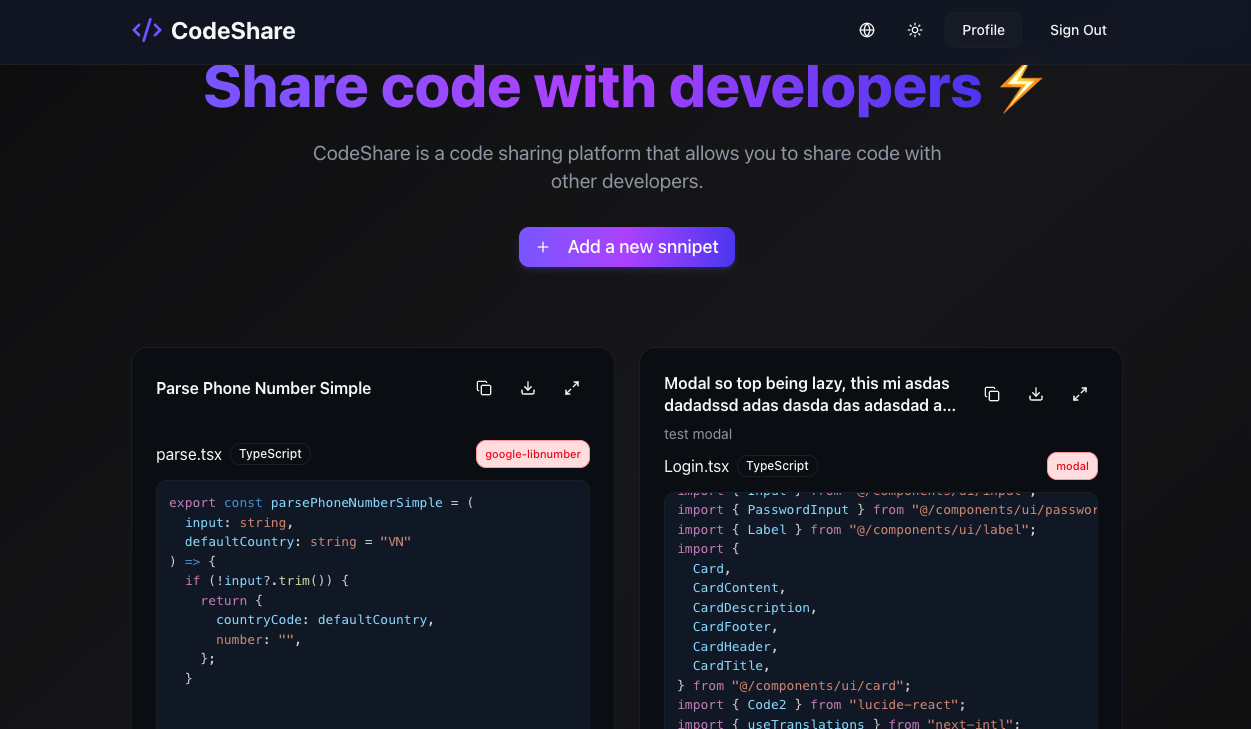Copy the Parse Phone Number Simple snippet
1251x729 pixels.
(484, 388)
